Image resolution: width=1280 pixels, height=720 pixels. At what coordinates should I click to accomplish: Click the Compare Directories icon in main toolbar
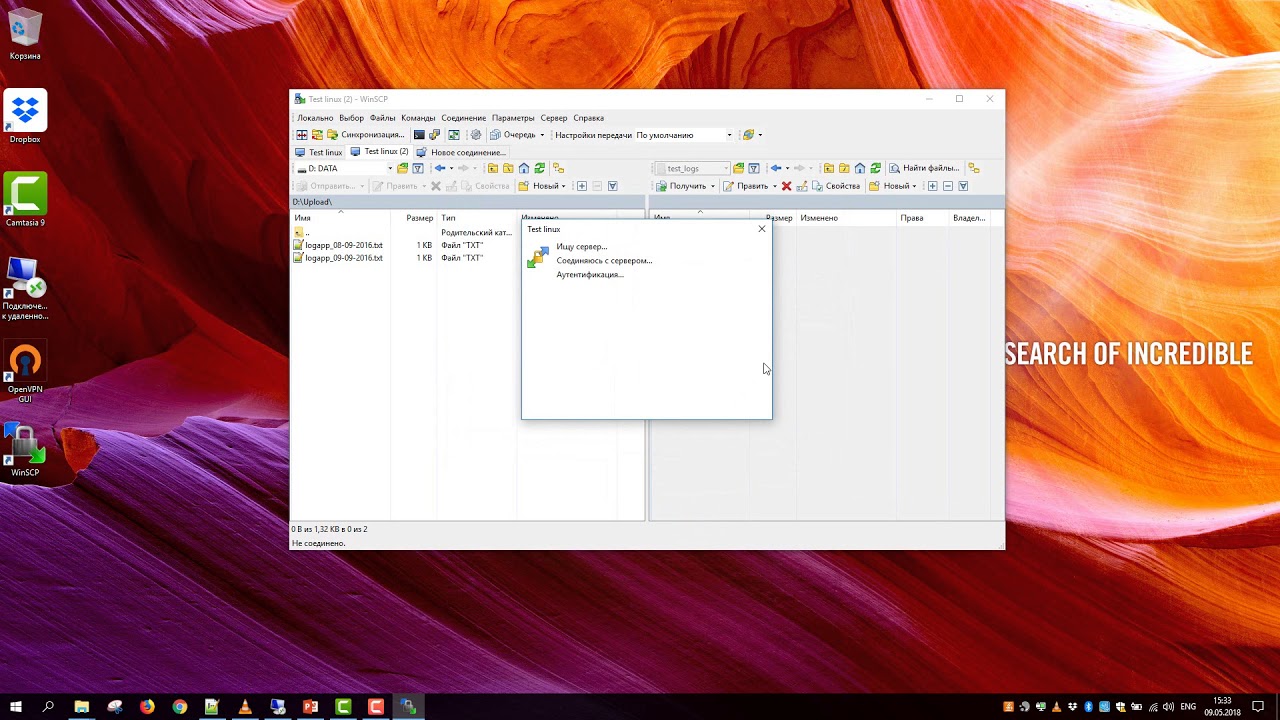click(x=302, y=135)
